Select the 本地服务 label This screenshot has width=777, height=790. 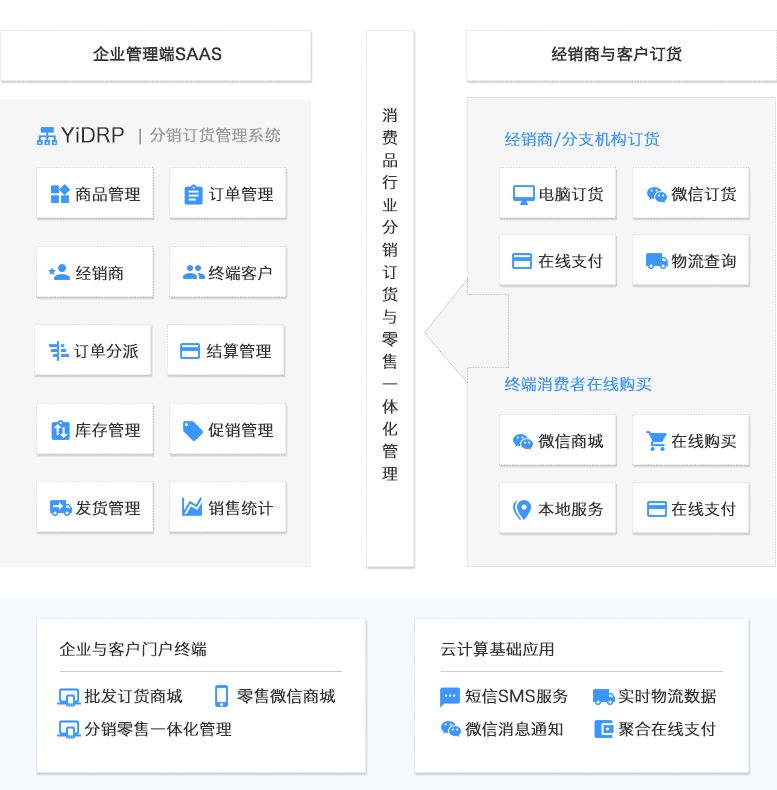click(571, 509)
